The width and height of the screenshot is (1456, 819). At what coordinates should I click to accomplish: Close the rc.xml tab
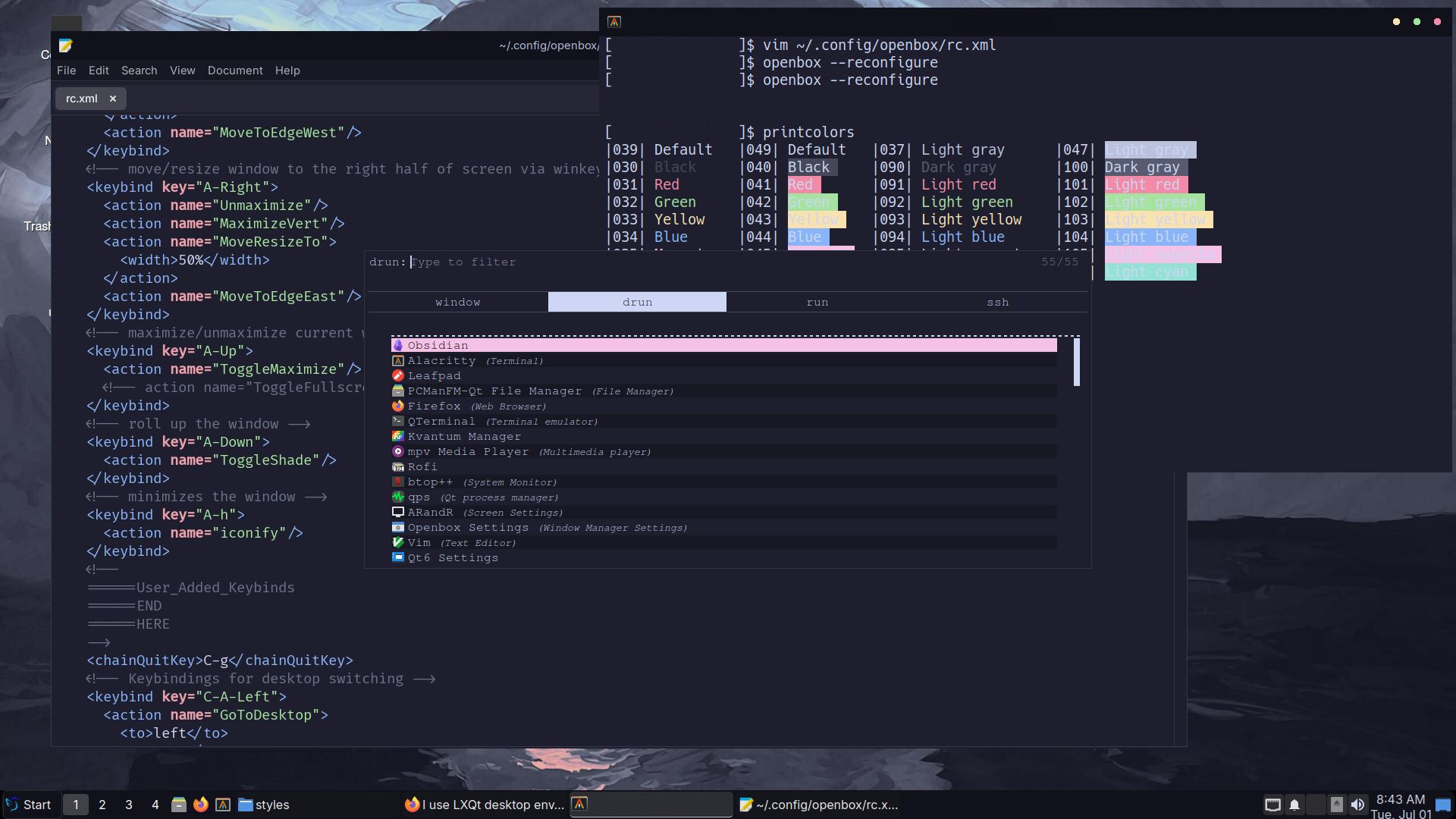112,99
